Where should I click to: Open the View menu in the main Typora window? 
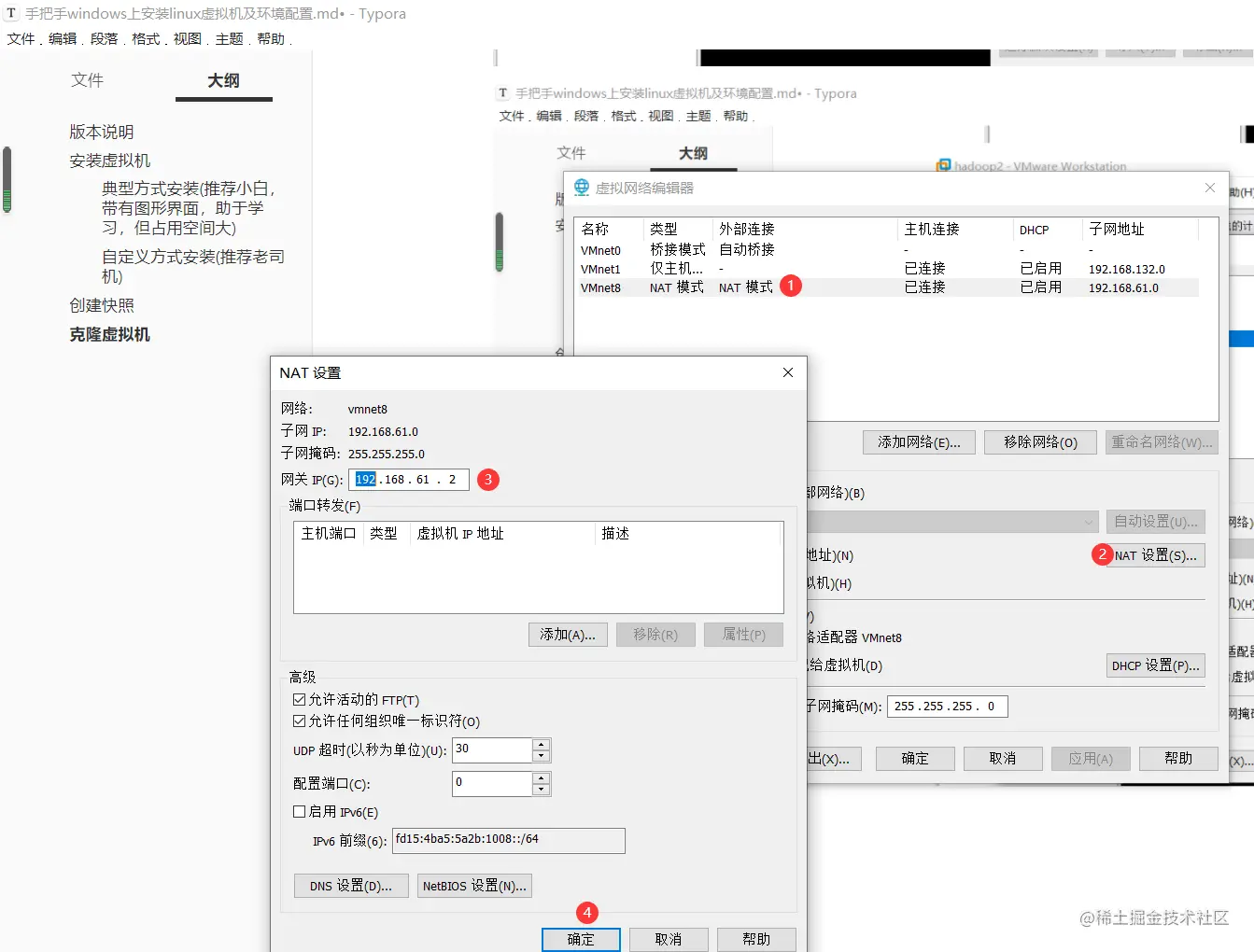click(x=187, y=38)
